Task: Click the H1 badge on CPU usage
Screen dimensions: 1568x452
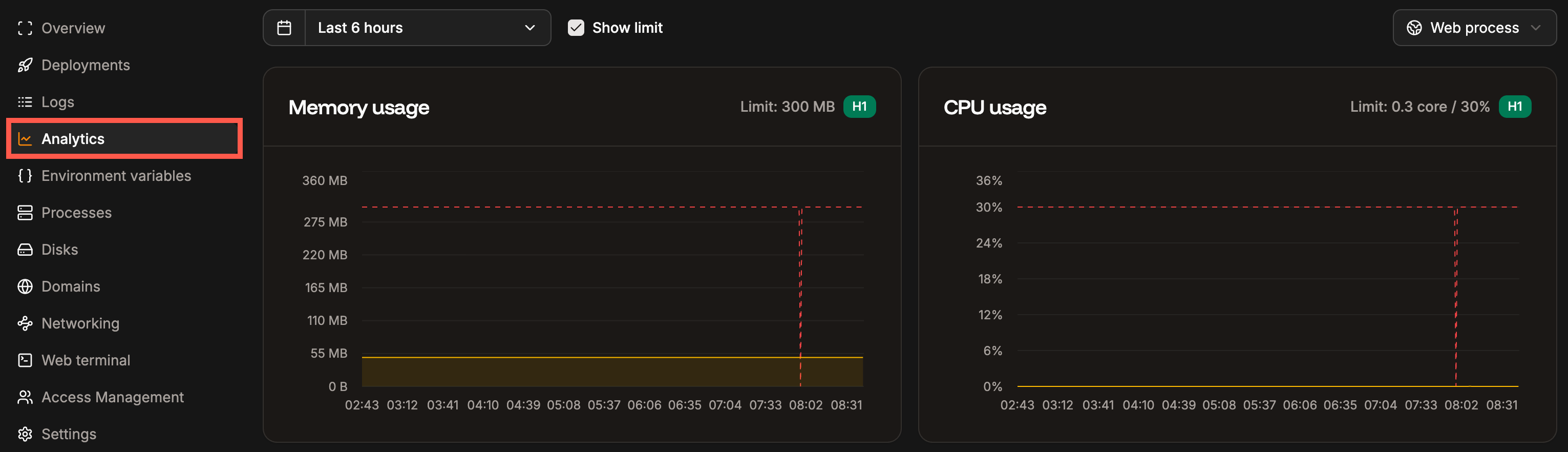Action: click(x=1514, y=106)
